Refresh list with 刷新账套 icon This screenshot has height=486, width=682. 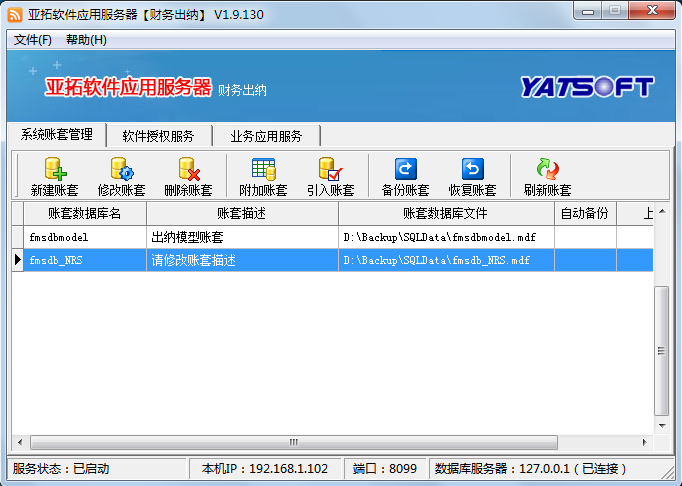click(547, 170)
